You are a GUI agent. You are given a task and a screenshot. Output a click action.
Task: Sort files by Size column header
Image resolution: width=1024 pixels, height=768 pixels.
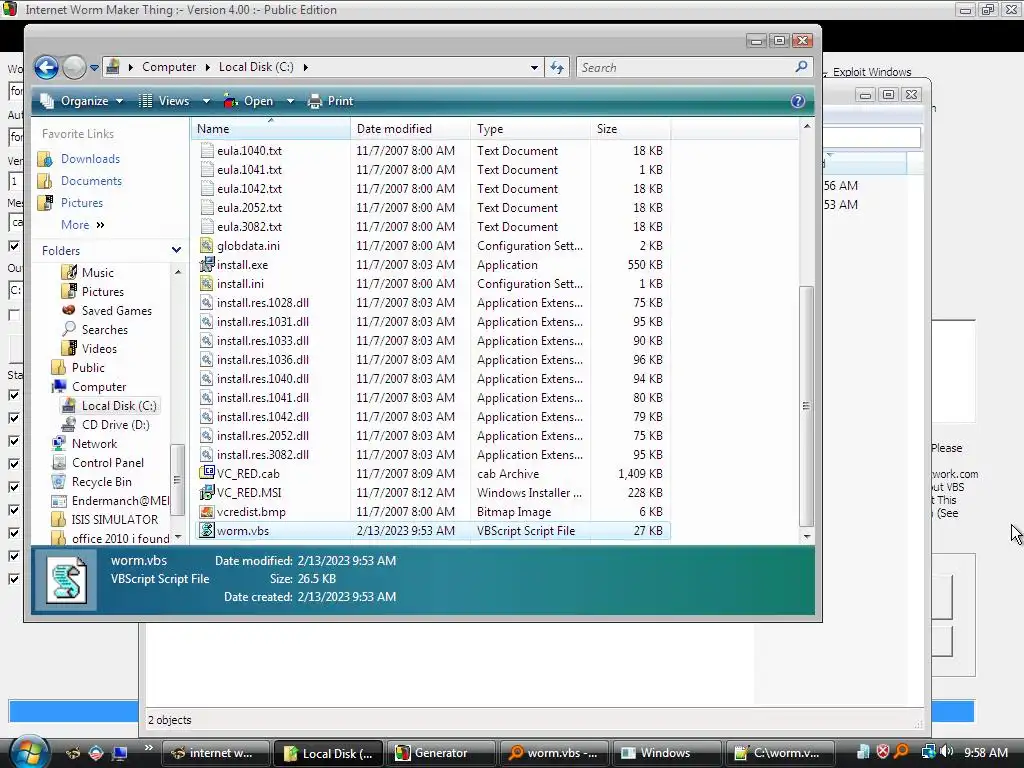pos(630,129)
